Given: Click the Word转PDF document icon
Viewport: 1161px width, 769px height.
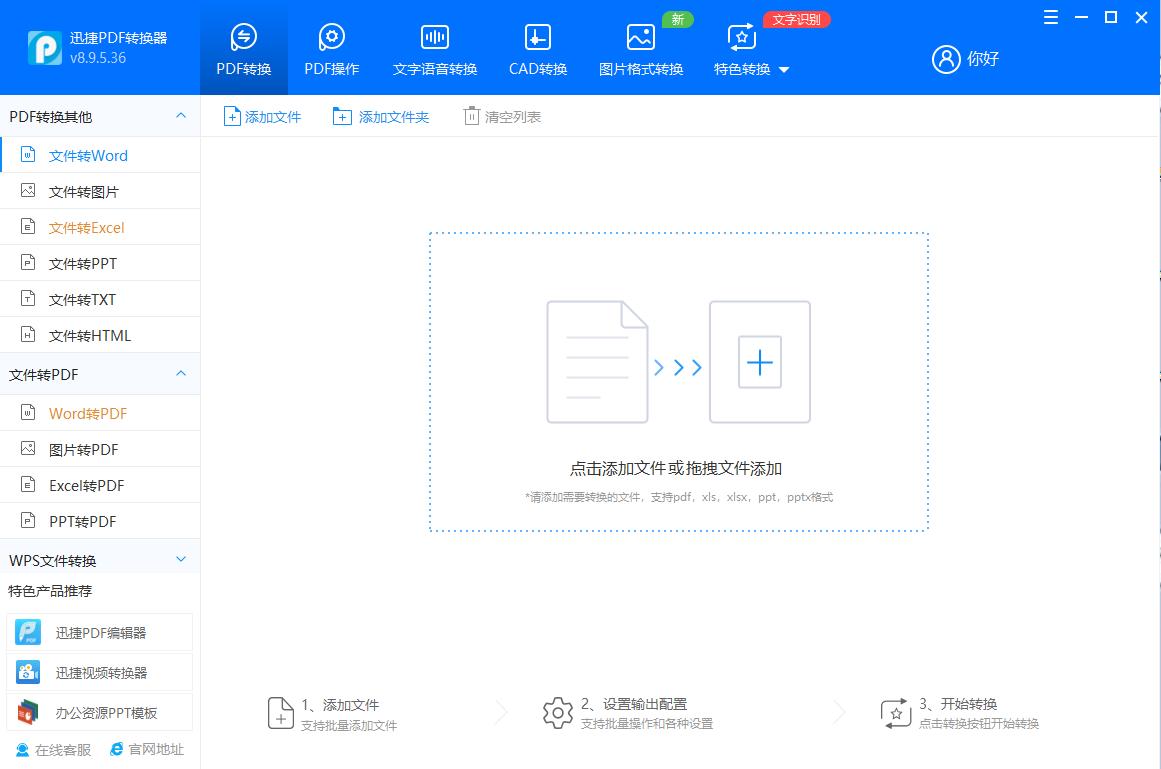Looking at the screenshot, I should coord(28,412).
